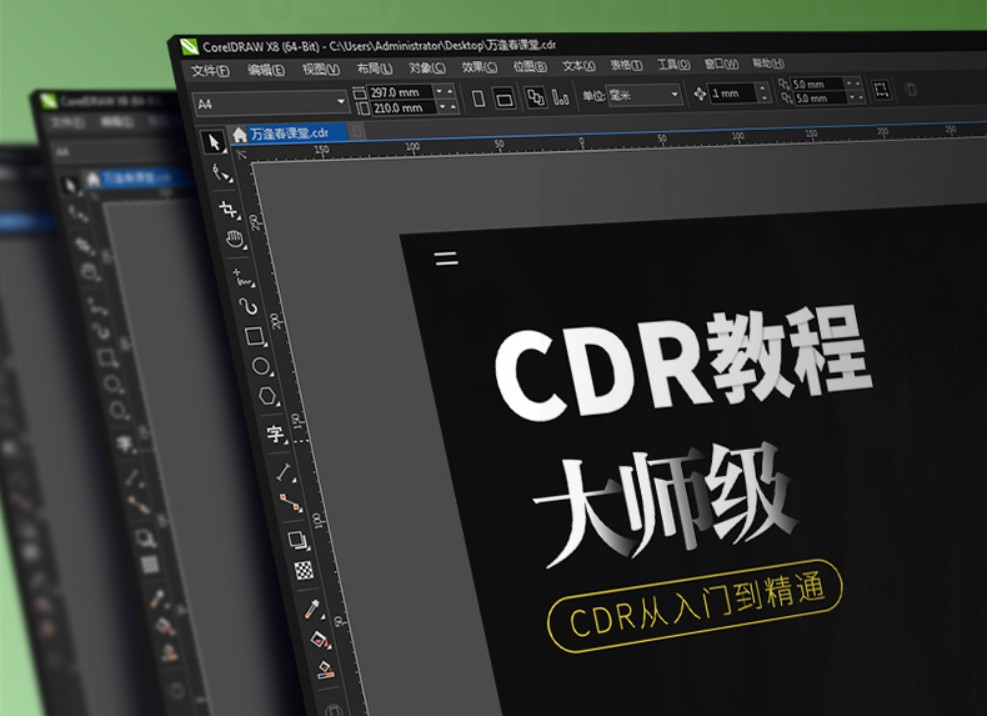
Task: Decrease page height with down arrow
Action: point(442,107)
